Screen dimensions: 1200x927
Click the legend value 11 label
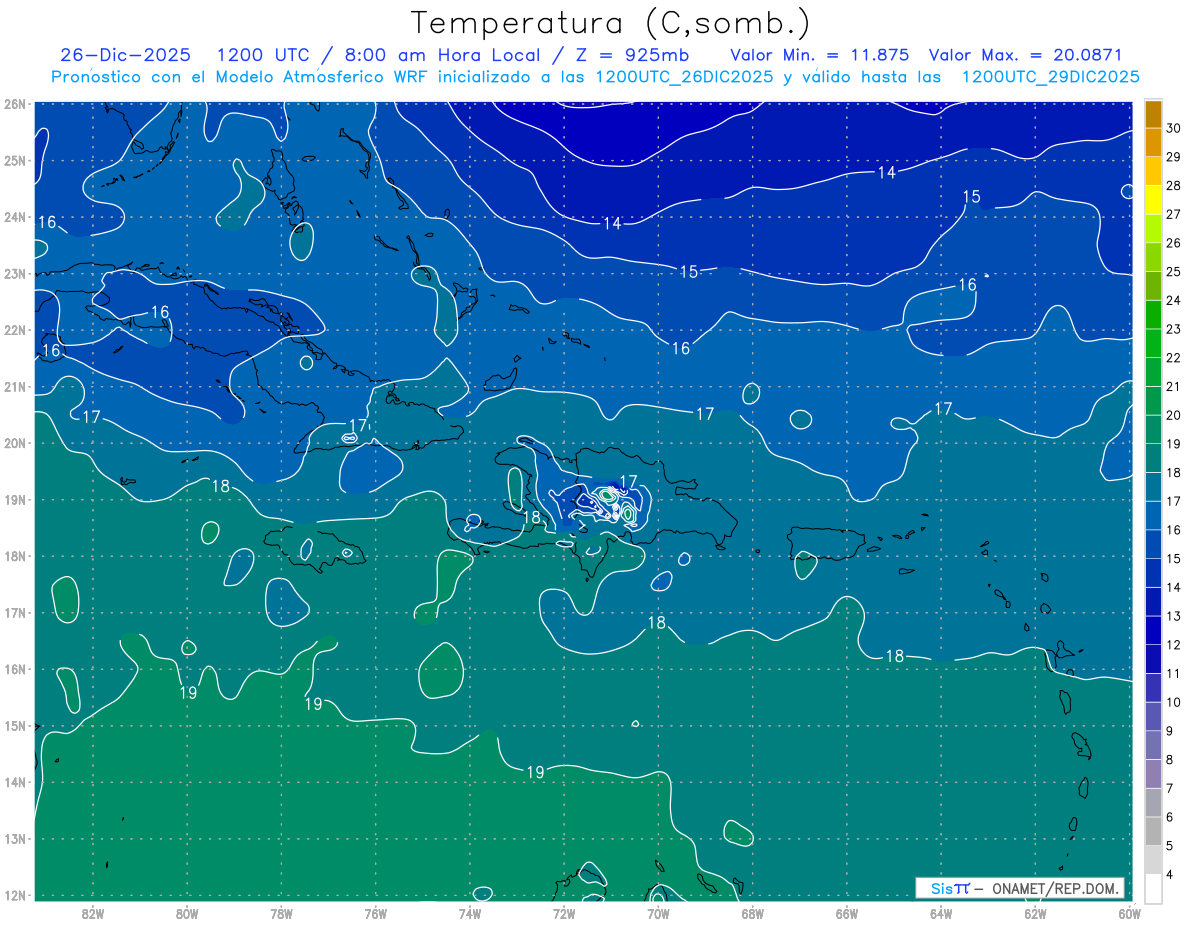tap(1174, 674)
